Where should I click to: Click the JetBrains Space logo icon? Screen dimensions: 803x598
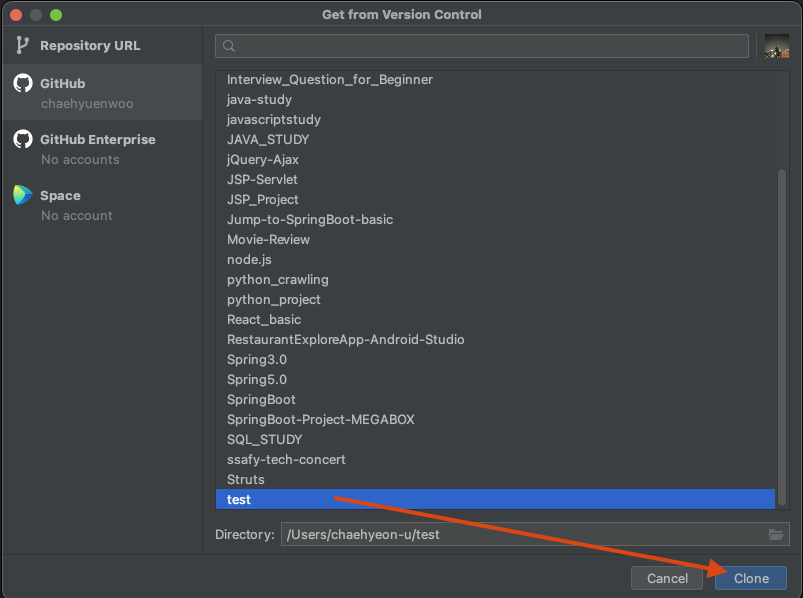[23, 195]
